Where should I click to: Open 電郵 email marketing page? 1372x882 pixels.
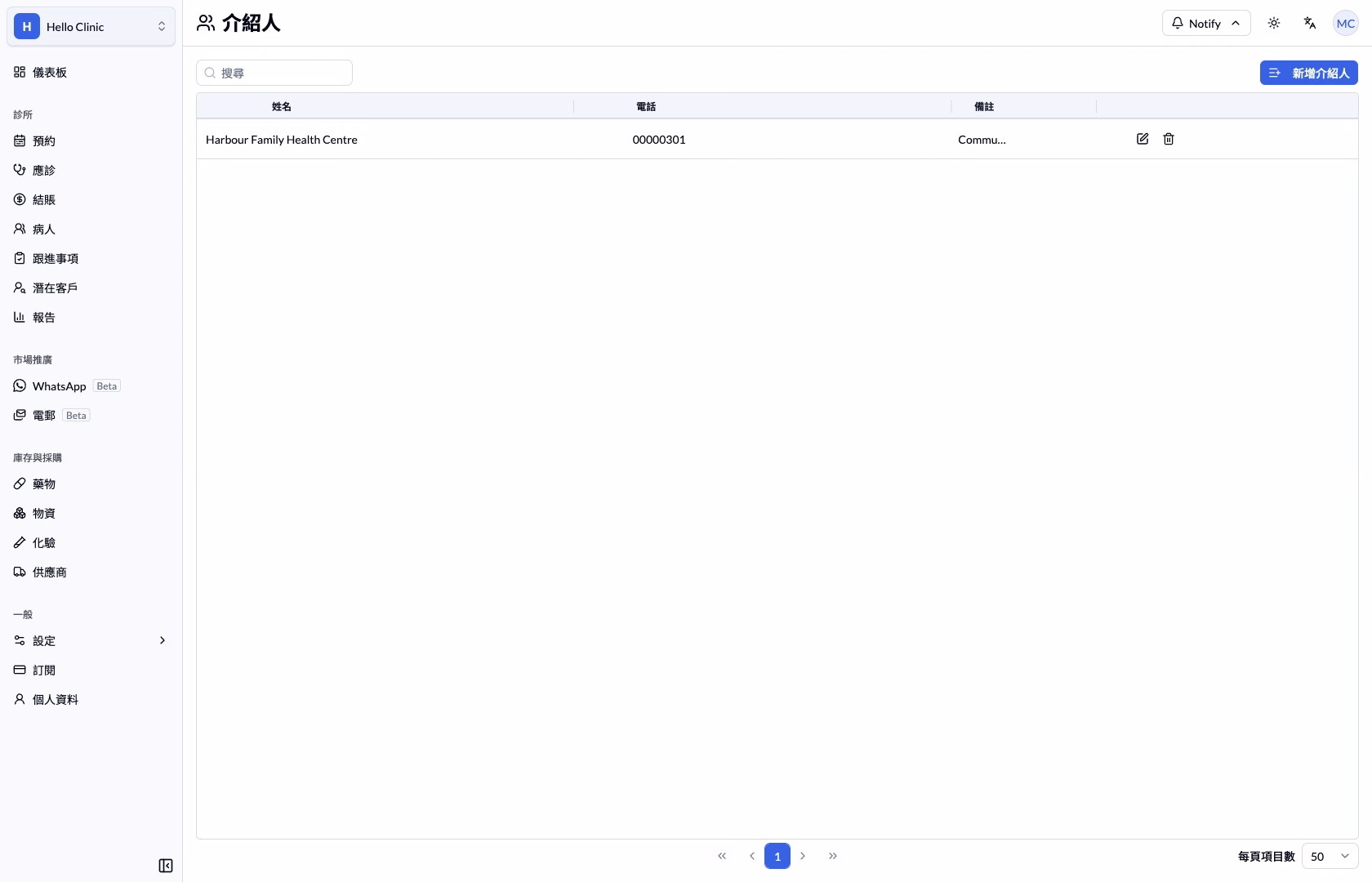(x=91, y=415)
